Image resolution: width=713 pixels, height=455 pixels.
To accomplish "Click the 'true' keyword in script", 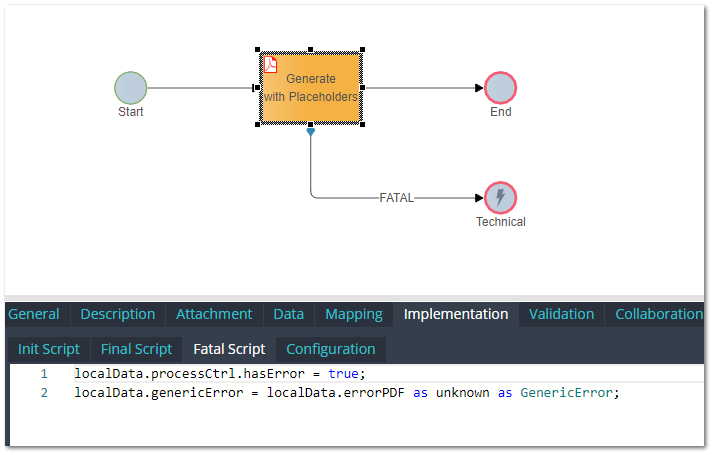I will [343, 374].
